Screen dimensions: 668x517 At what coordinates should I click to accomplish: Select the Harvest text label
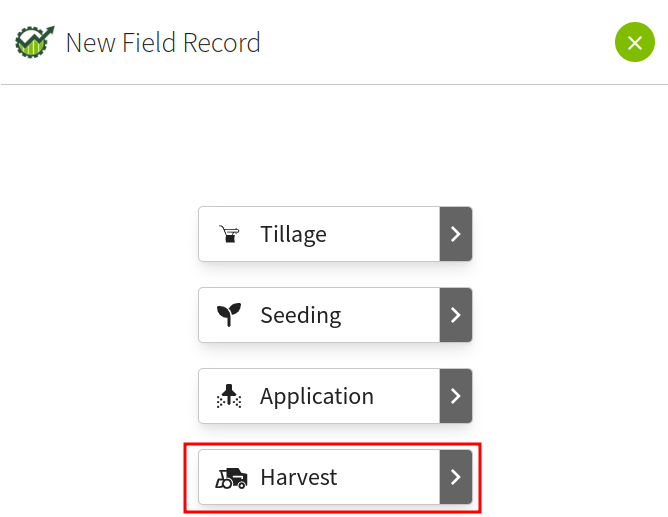(298, 477)
